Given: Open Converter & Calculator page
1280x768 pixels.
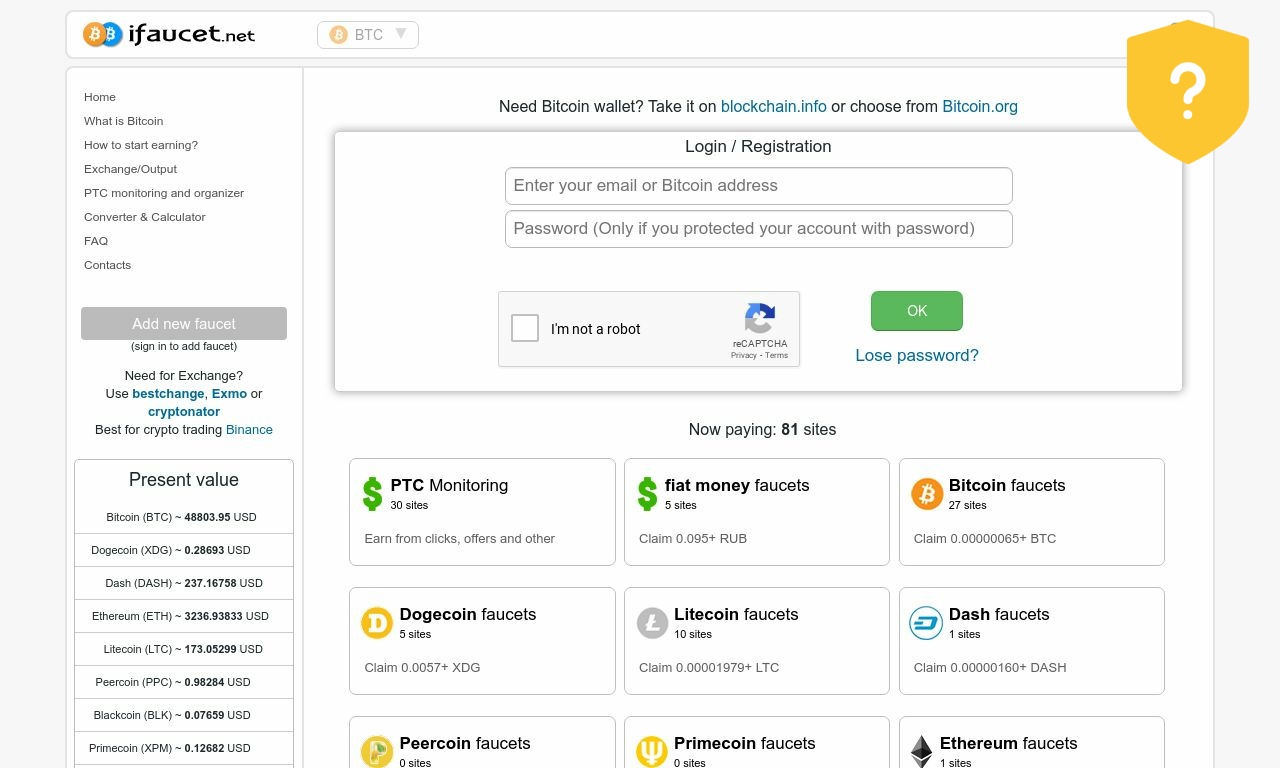Looking at the screenshot, I should pos(145,217).
